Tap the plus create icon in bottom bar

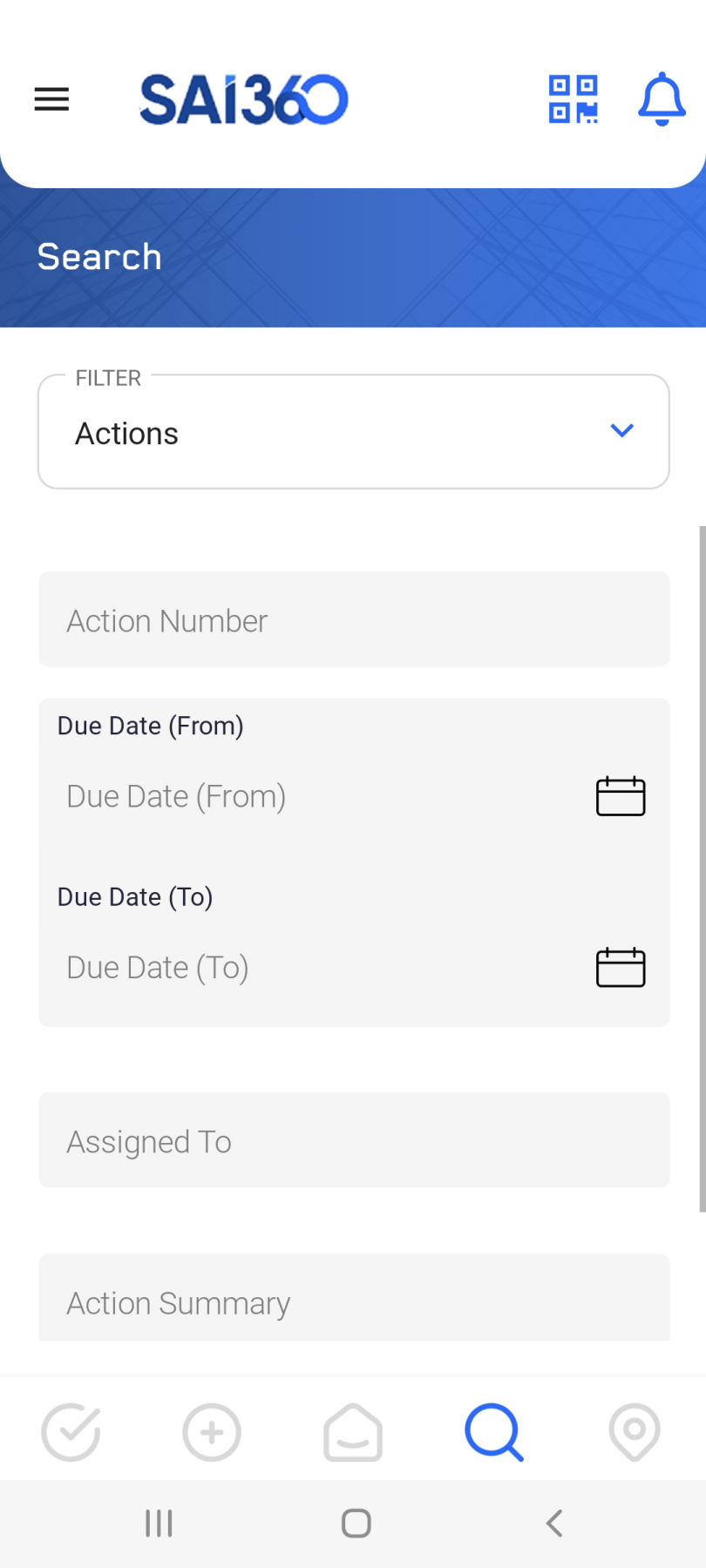(212, 1432)
